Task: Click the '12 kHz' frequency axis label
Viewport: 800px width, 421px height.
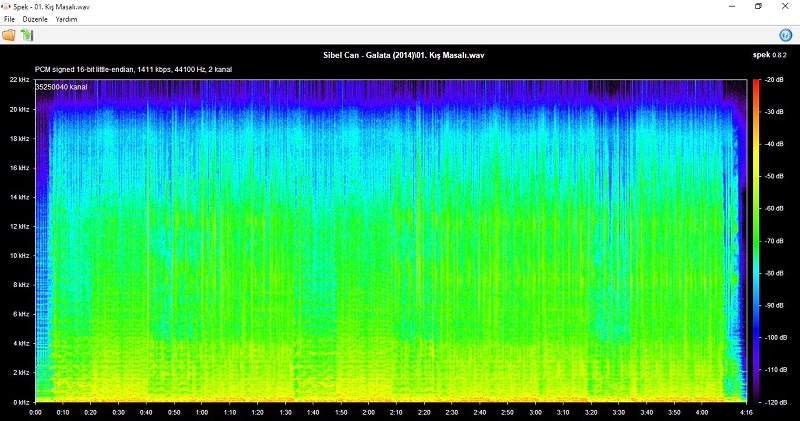Action: tap(19, 226)
